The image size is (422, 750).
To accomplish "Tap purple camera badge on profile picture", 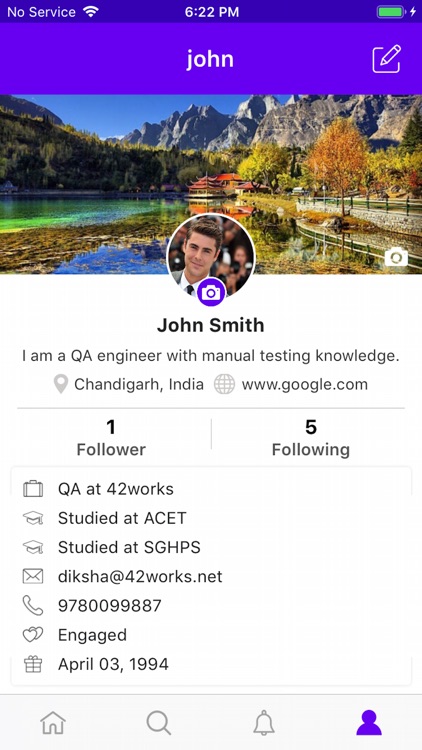I will pos(211,292).
